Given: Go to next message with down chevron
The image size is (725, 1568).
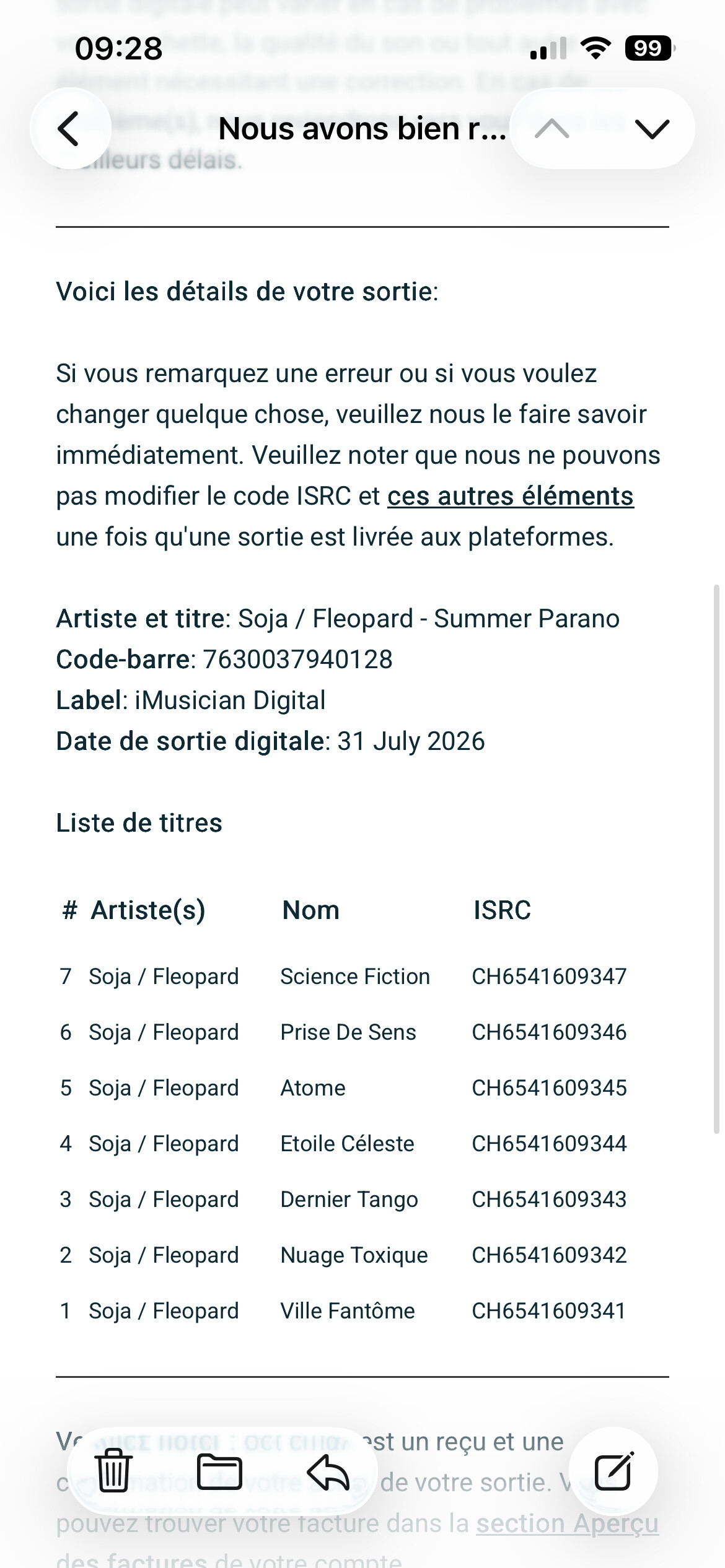Looking at the screenshot, I should (x=652, y=129).
